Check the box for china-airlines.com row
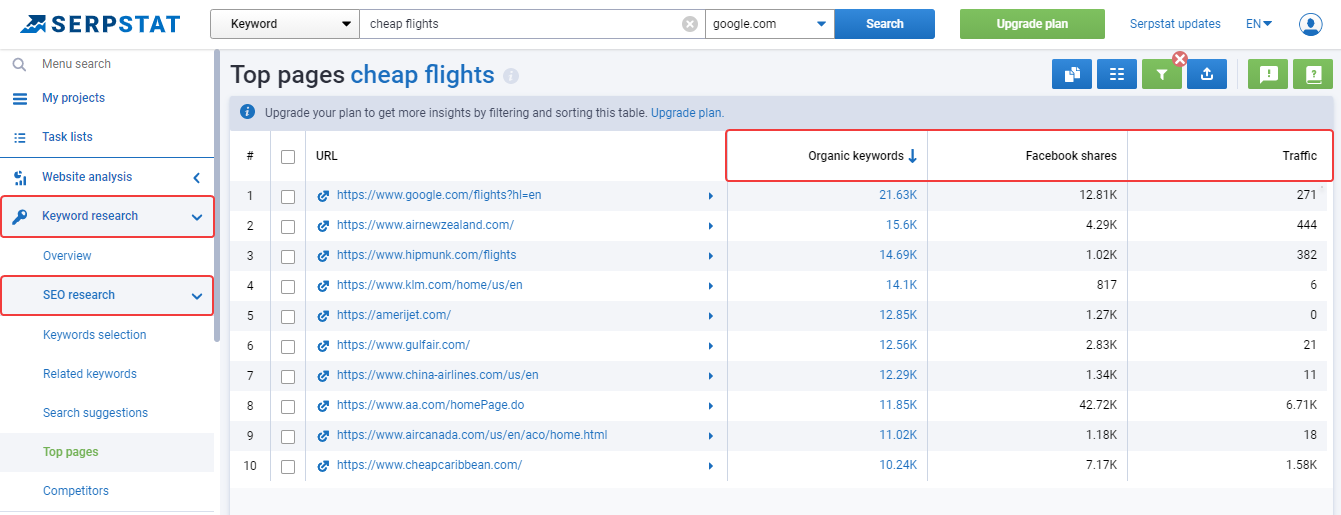 [288, 376]
